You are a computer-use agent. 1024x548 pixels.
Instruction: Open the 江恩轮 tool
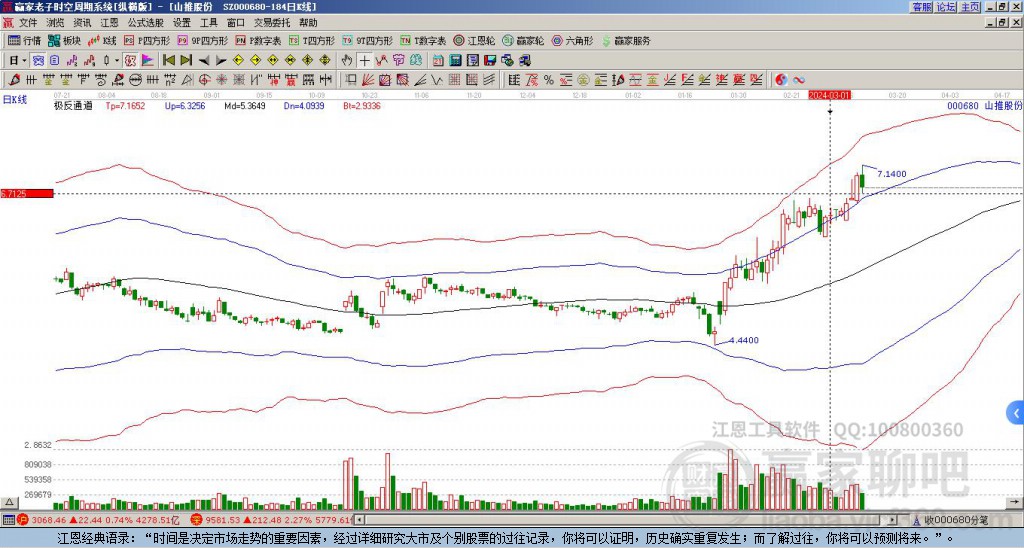click(475, 40)
